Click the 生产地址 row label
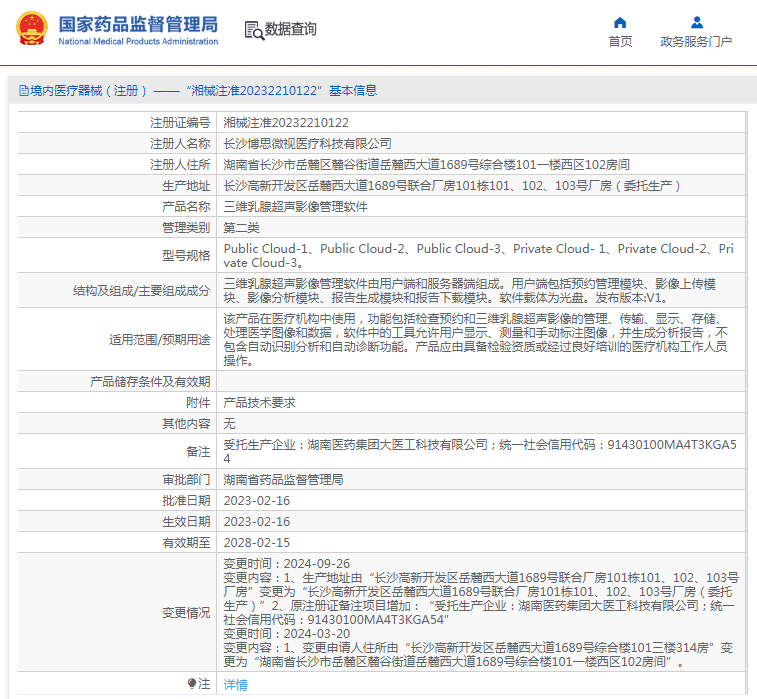Viewport: 757px width, 699px height. coord(186,185)
